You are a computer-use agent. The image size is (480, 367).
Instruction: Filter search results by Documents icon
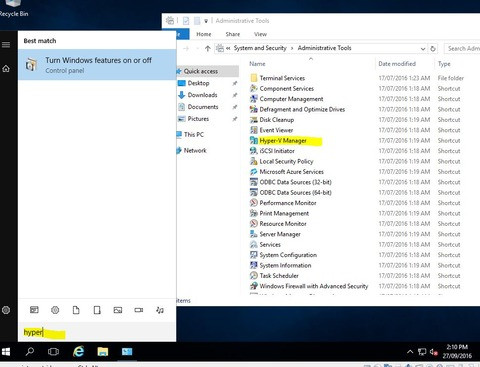click(76, 310)
